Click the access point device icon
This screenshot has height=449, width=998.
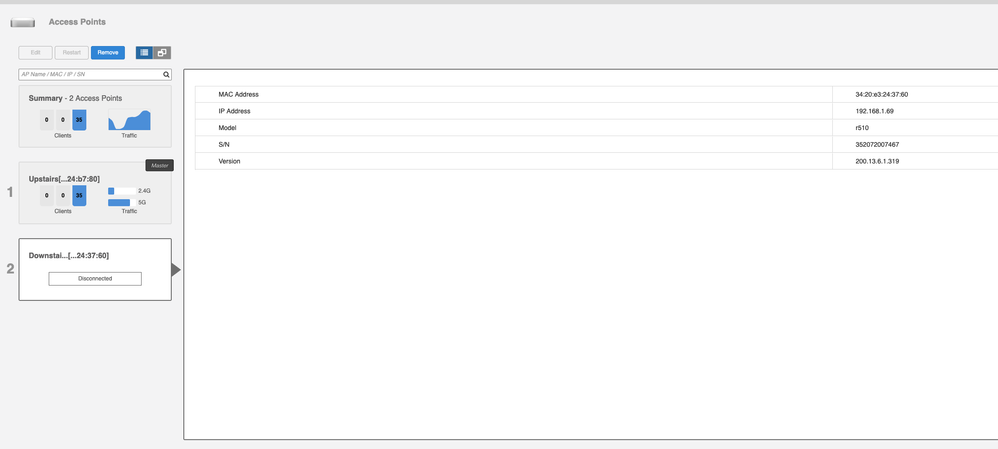pos(22,22)
